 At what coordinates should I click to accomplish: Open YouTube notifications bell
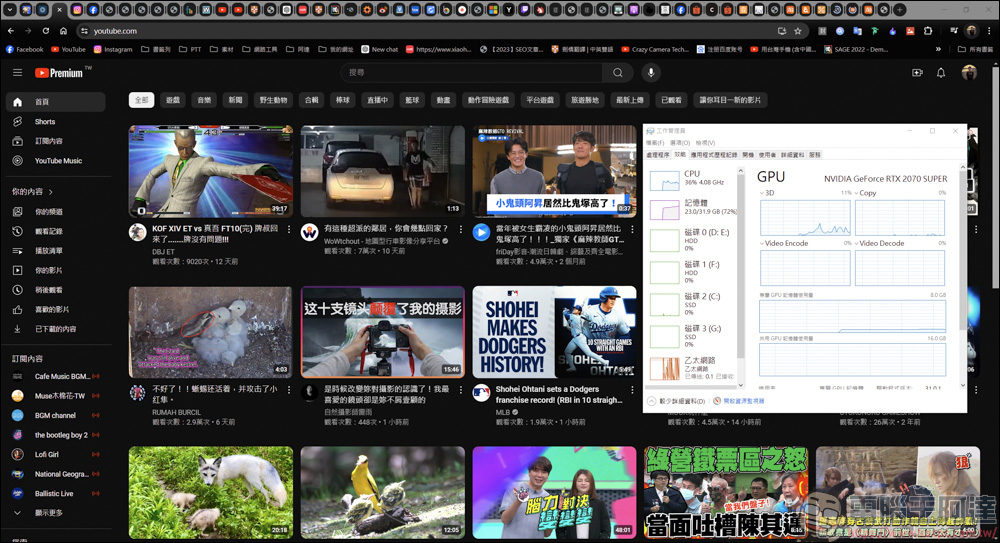tap(941, 73)
